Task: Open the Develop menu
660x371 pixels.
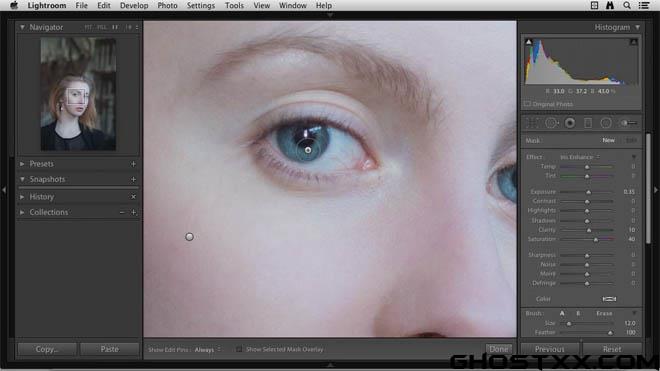Action: tap(134, 5)
